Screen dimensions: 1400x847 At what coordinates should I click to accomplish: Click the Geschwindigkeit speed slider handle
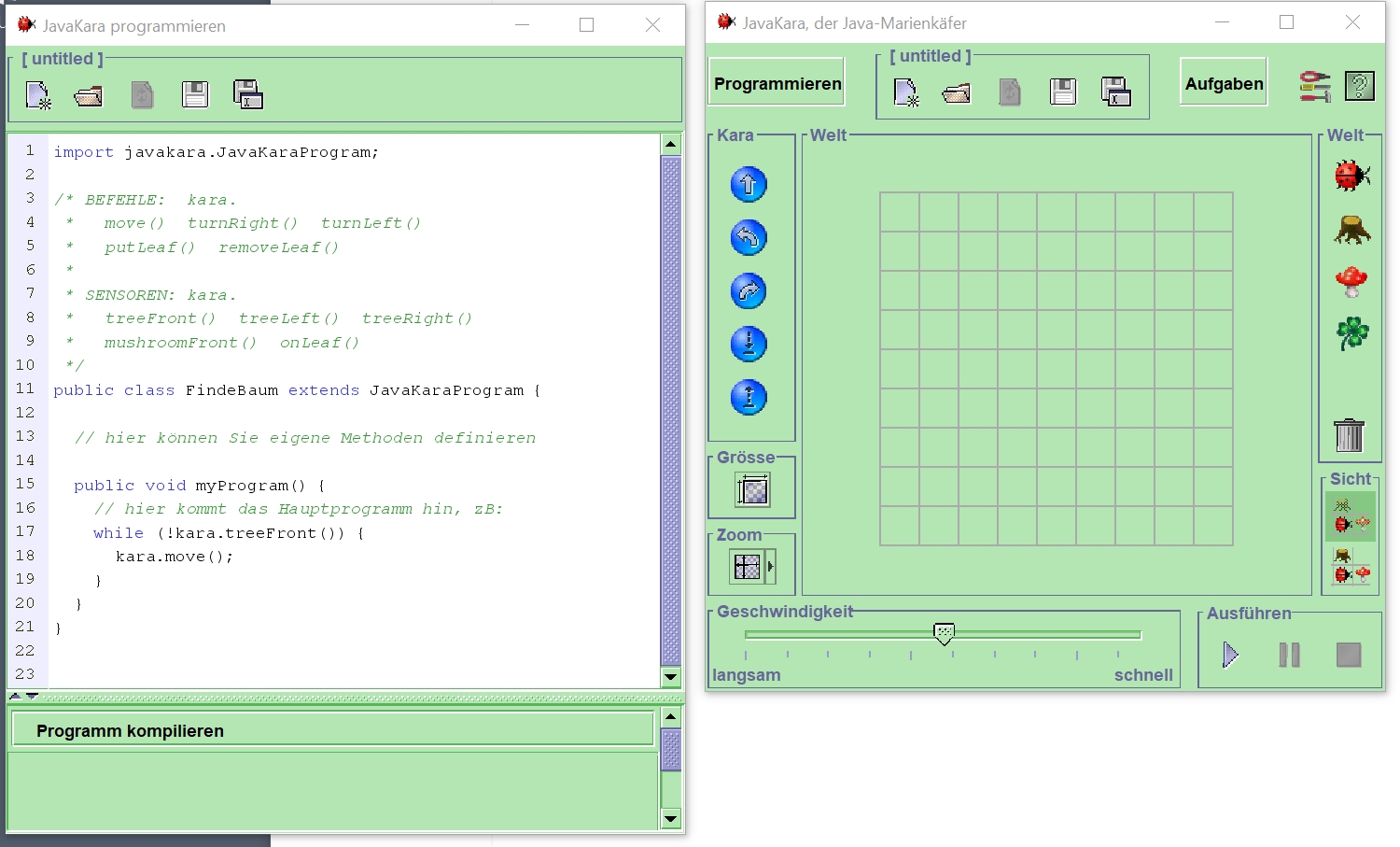pos(944,634)
